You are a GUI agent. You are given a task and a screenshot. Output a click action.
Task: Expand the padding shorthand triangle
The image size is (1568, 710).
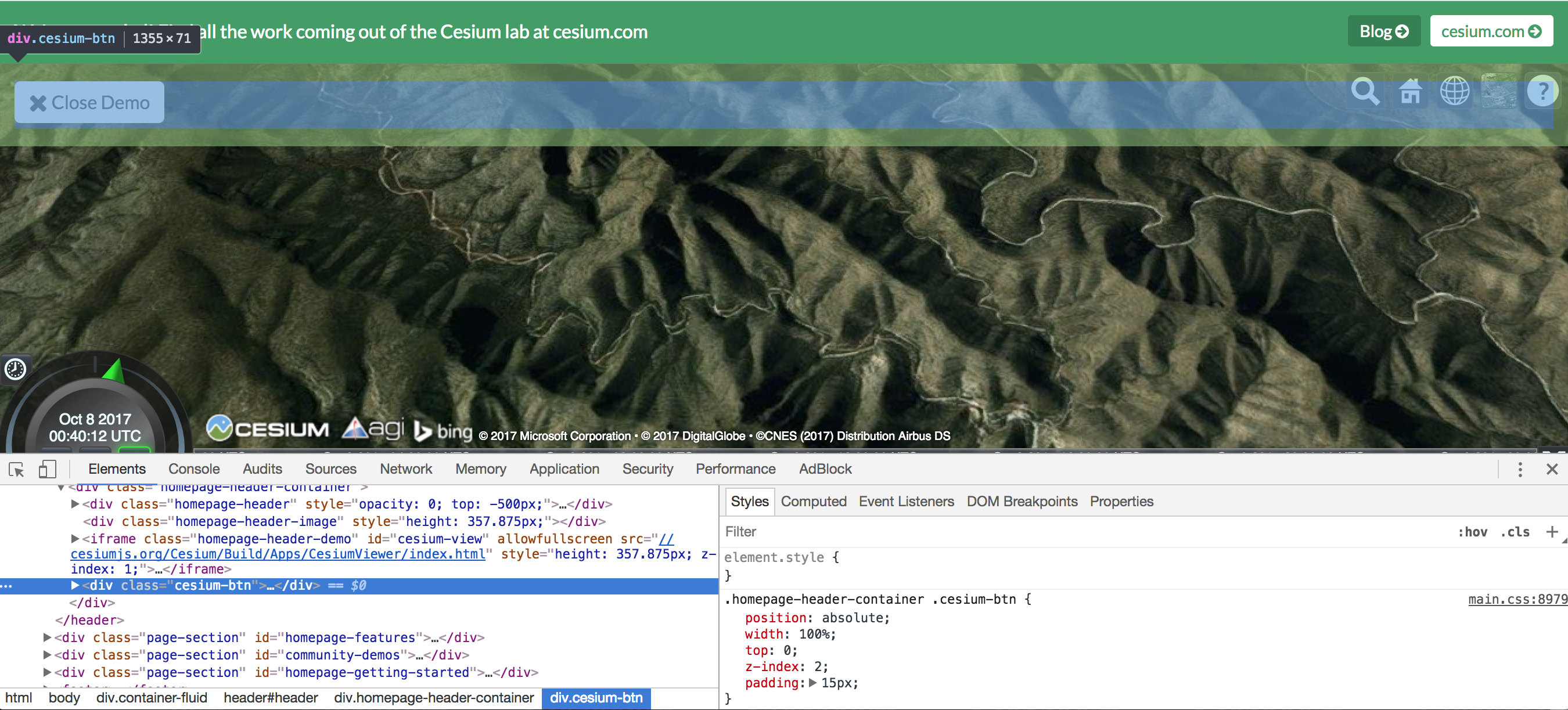812,683
